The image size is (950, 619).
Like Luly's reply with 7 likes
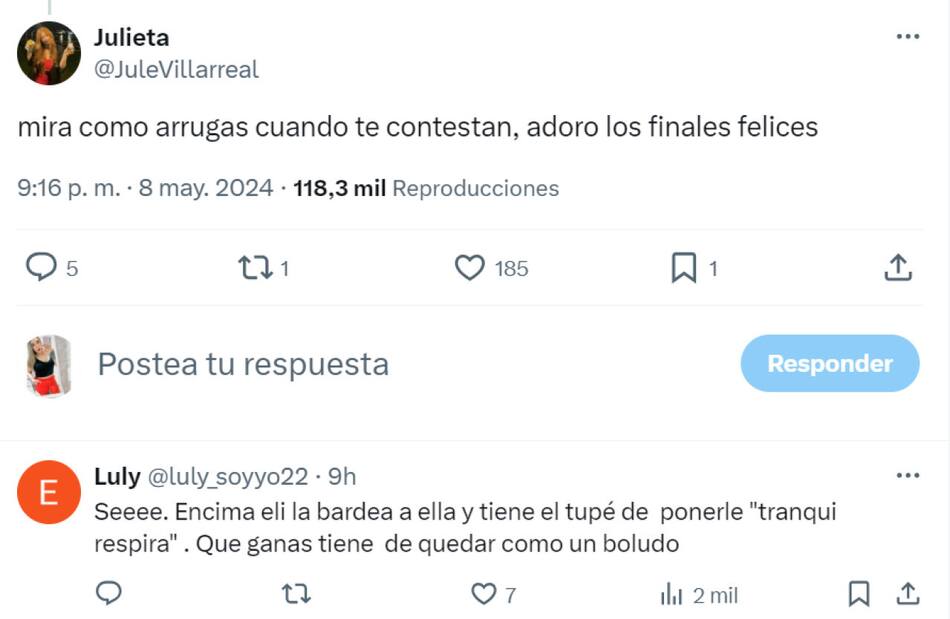(x=485, y=594)
